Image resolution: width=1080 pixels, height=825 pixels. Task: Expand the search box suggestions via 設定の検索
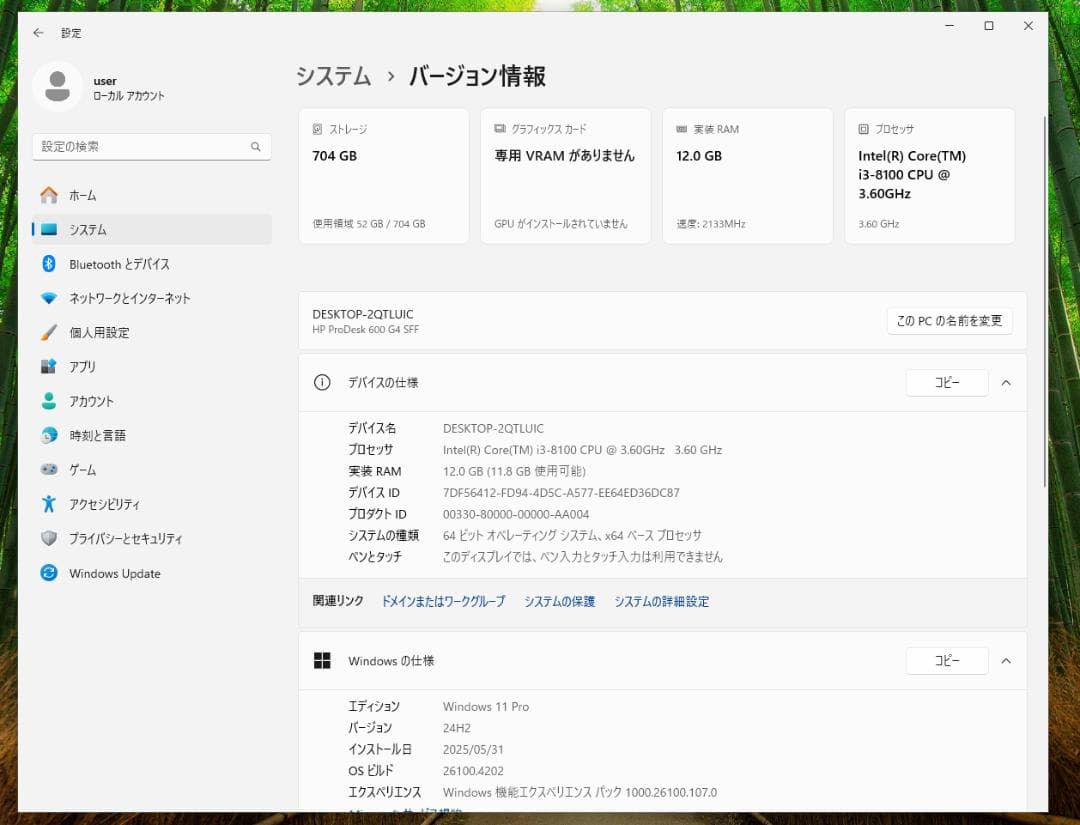tap(151, 146)
